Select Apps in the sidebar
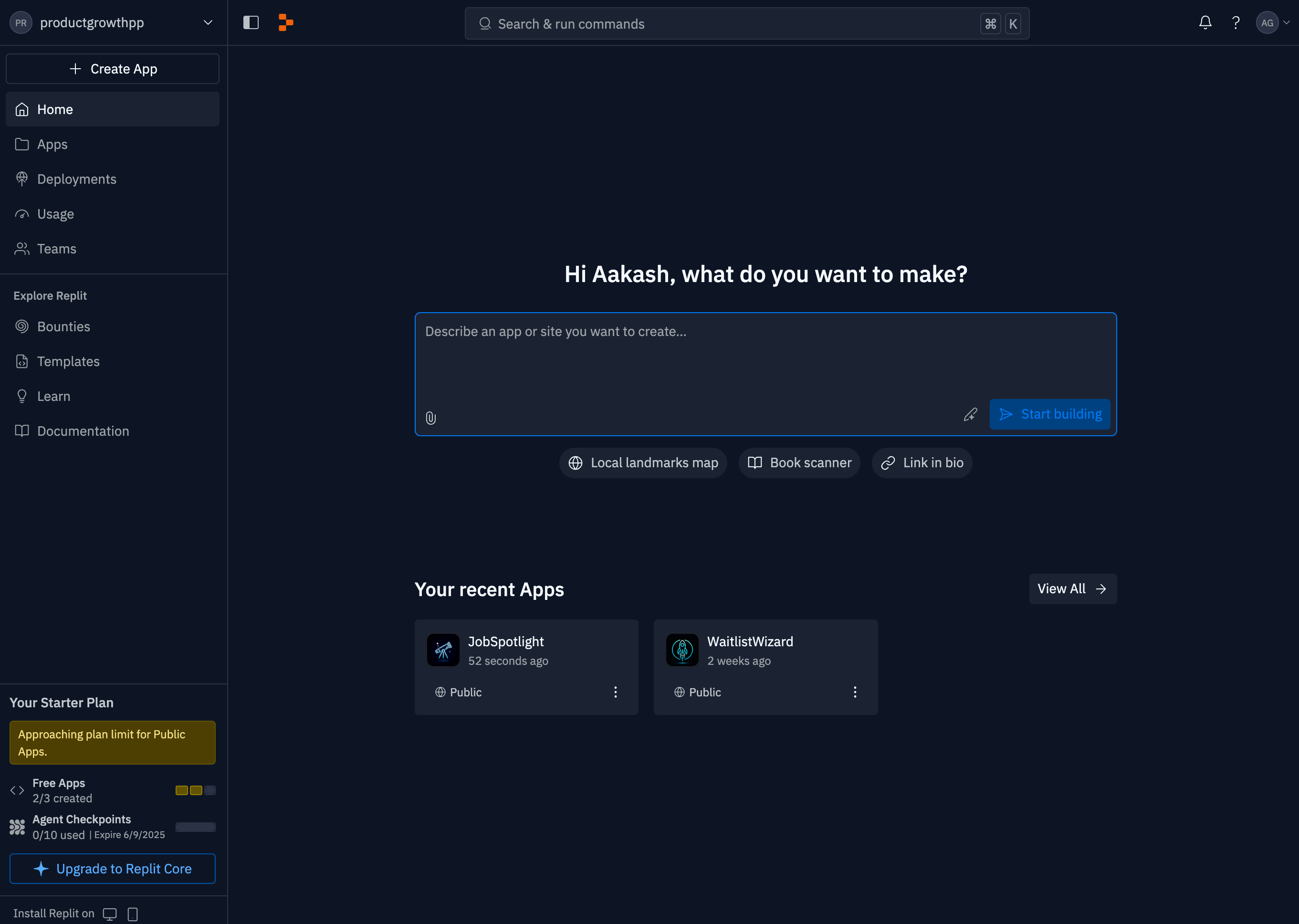Viewport: 1299px width, 924px height. coord(52,144)
